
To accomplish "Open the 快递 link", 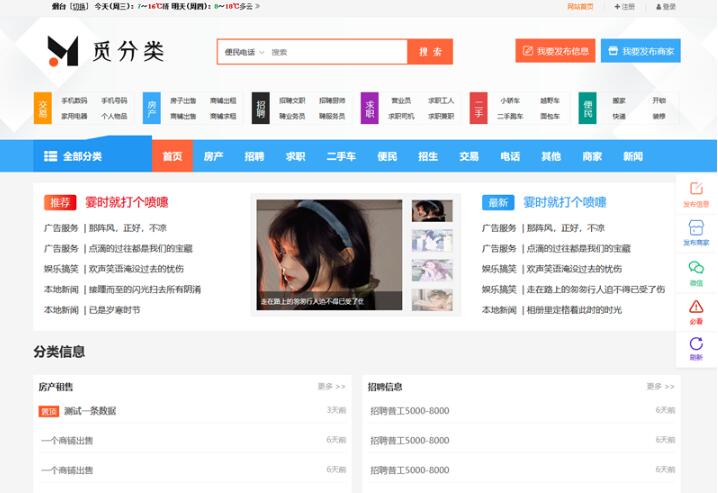I will (619, 116).
